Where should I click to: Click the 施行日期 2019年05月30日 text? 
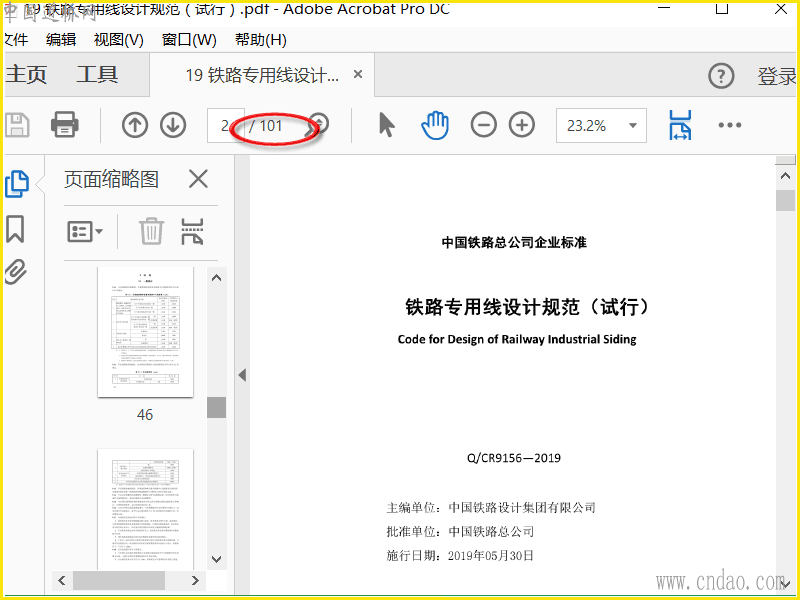460,556
